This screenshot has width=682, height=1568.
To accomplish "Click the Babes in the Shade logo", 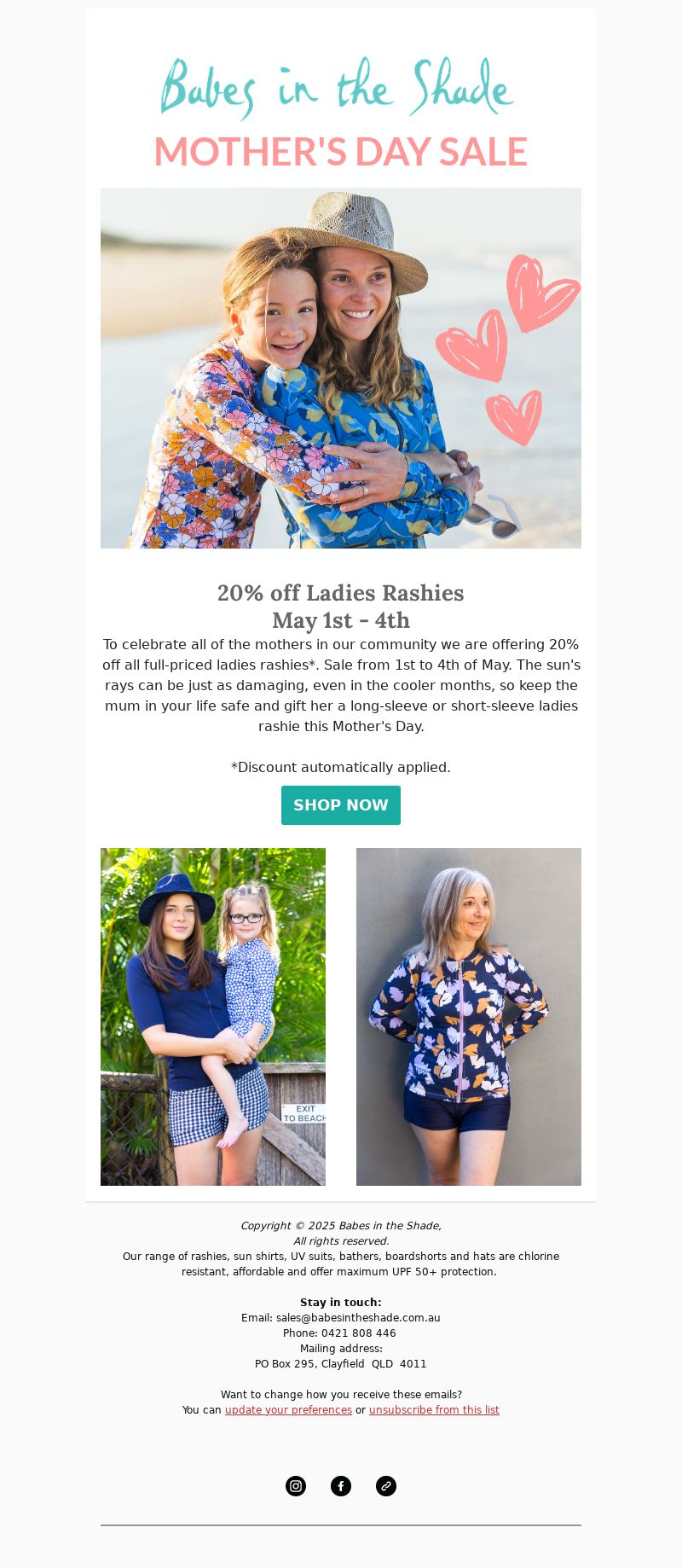I will (338, 88).
